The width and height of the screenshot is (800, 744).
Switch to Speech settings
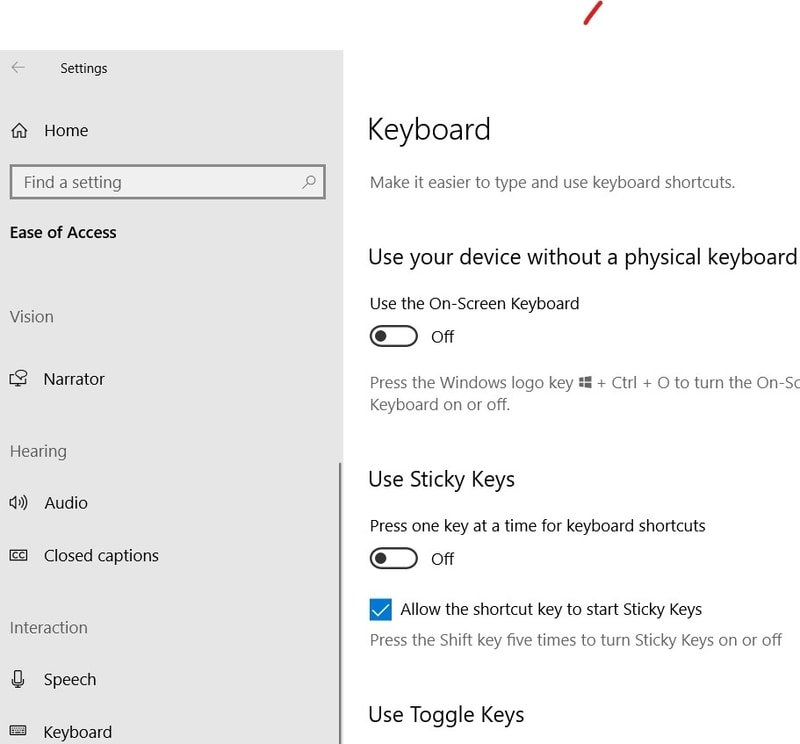point(68,679)
